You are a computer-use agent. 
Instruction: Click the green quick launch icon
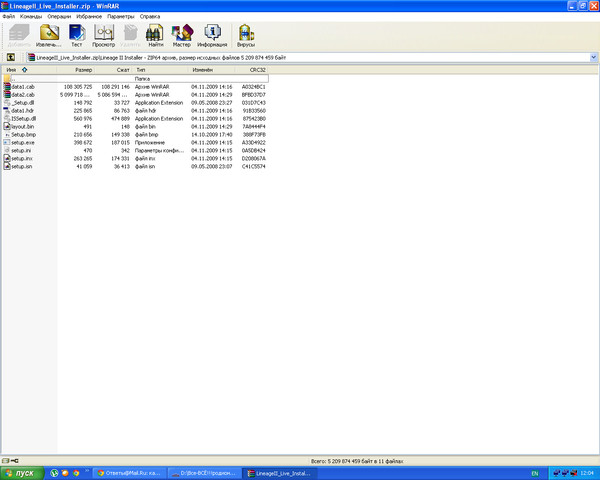click(x=54, y=473)
